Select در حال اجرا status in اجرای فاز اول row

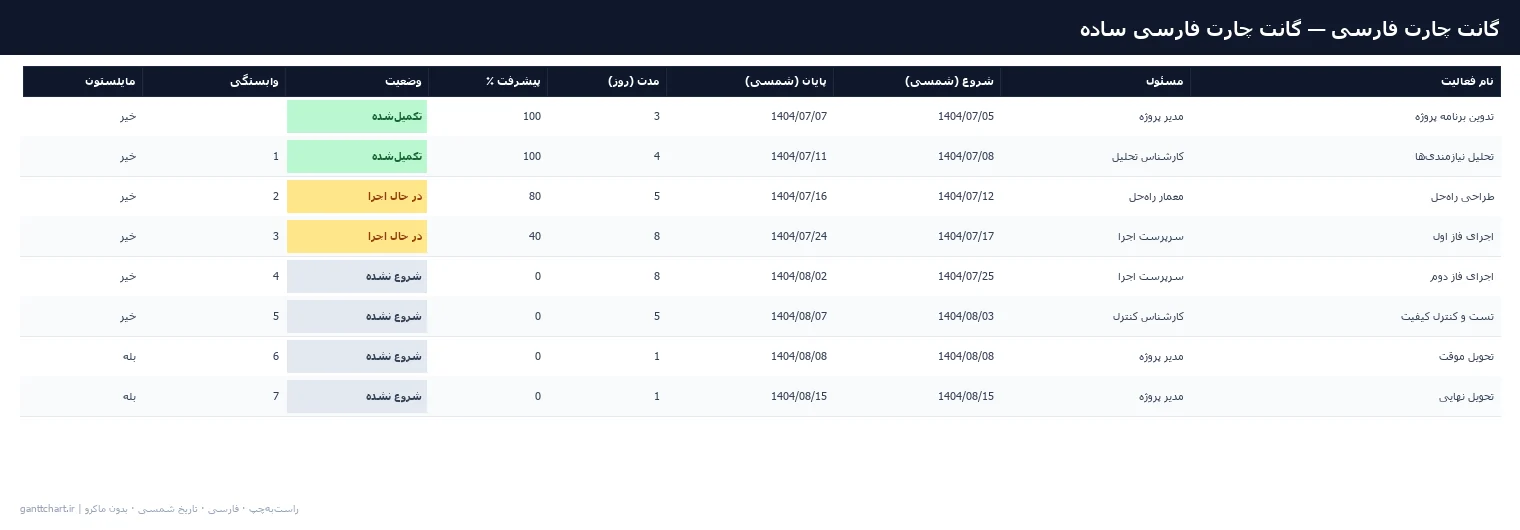click(357, 237)
